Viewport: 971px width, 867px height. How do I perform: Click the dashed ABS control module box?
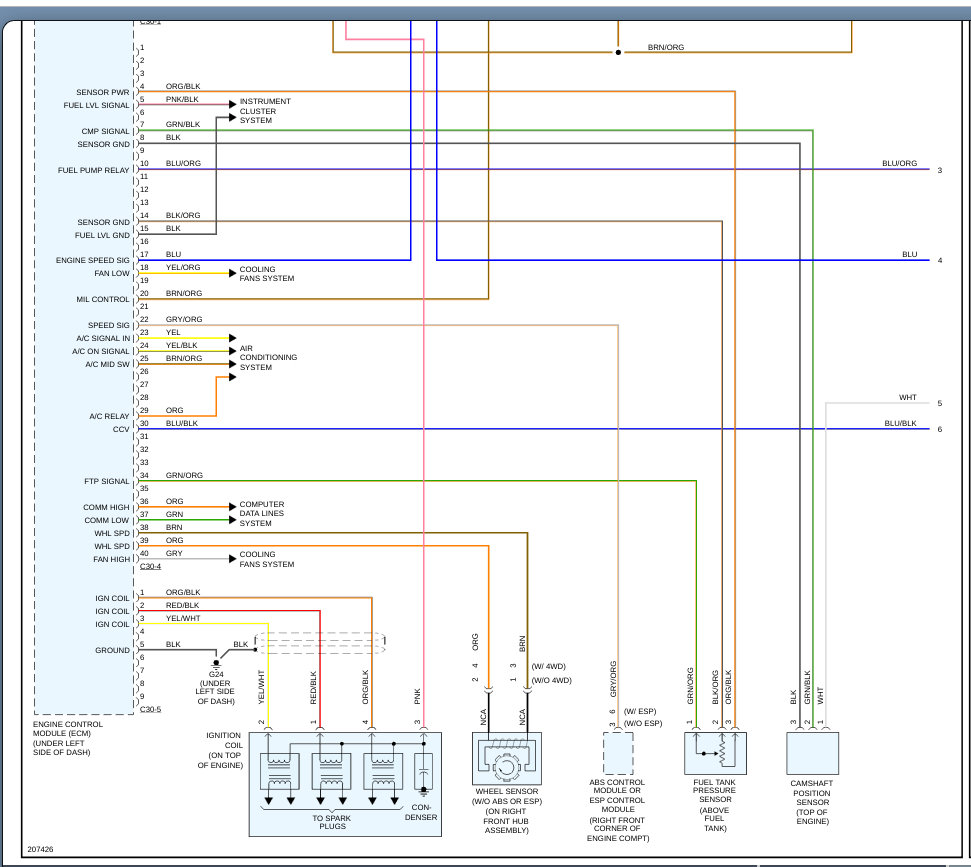click(x=618, y=753)
